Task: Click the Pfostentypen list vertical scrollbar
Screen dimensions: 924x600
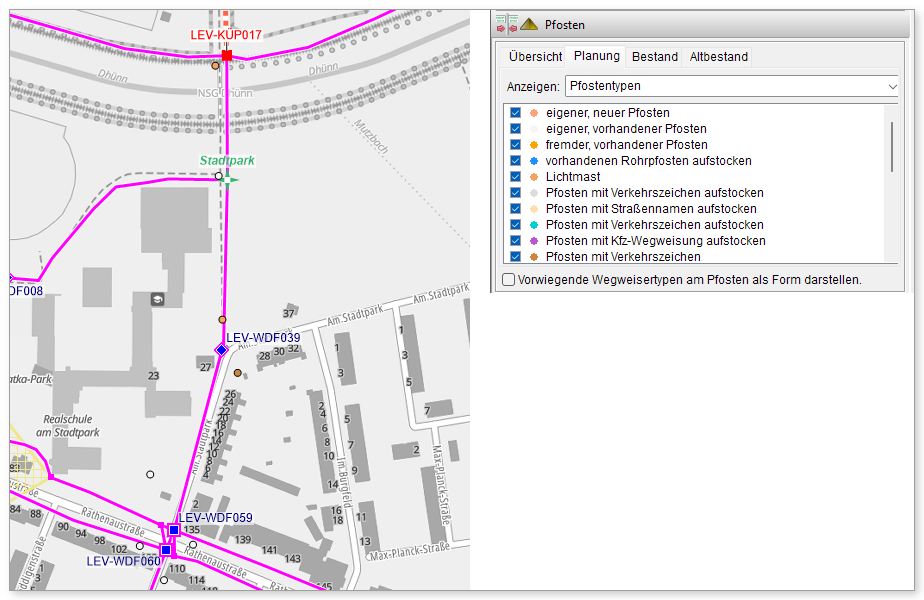Action: [x=892, y=147]
